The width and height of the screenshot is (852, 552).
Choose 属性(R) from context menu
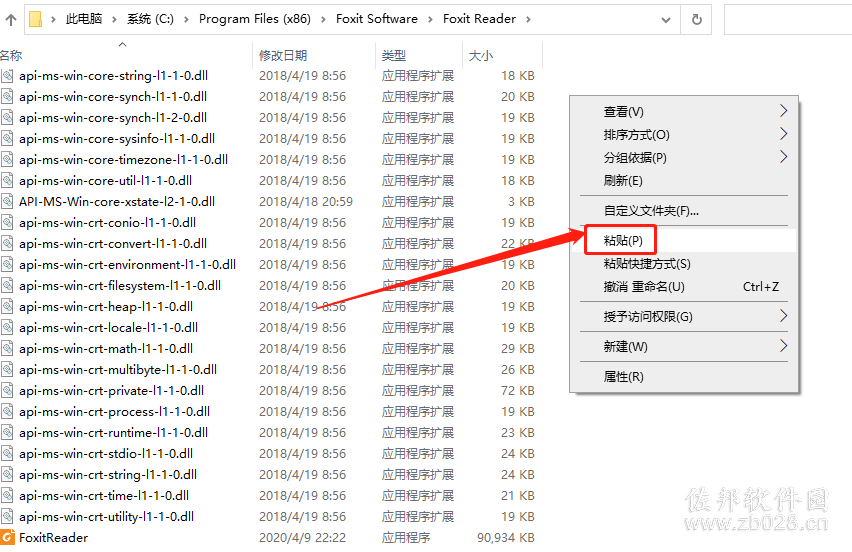tap(684, 377)
